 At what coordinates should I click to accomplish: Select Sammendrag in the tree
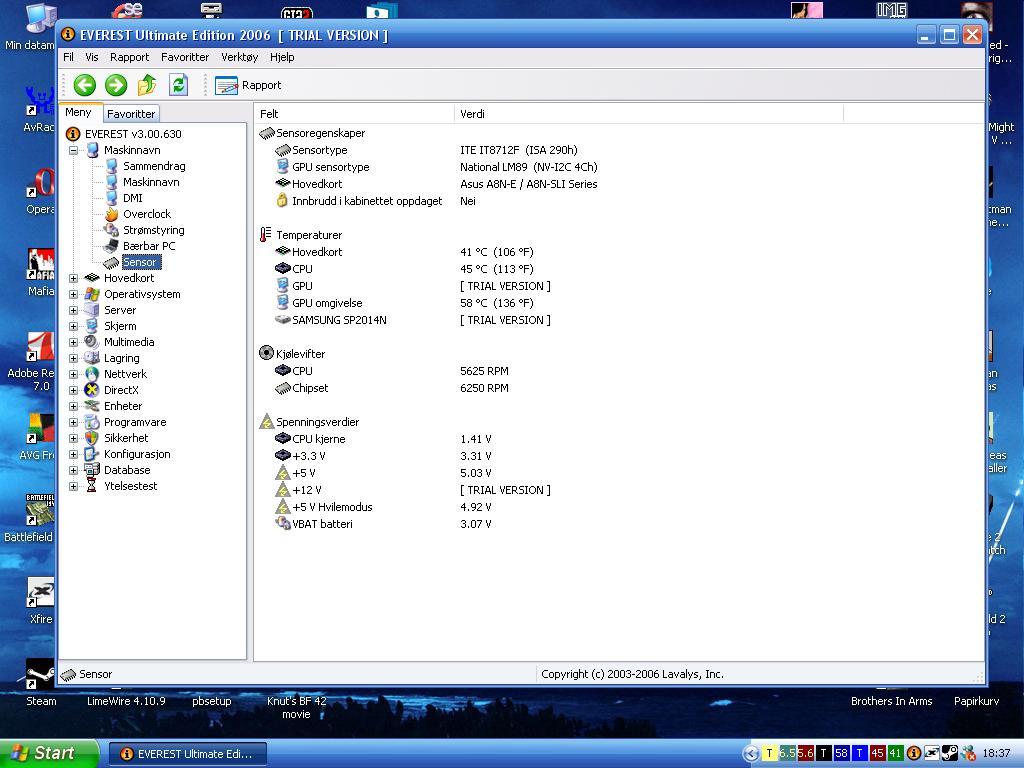click(154, 166)
